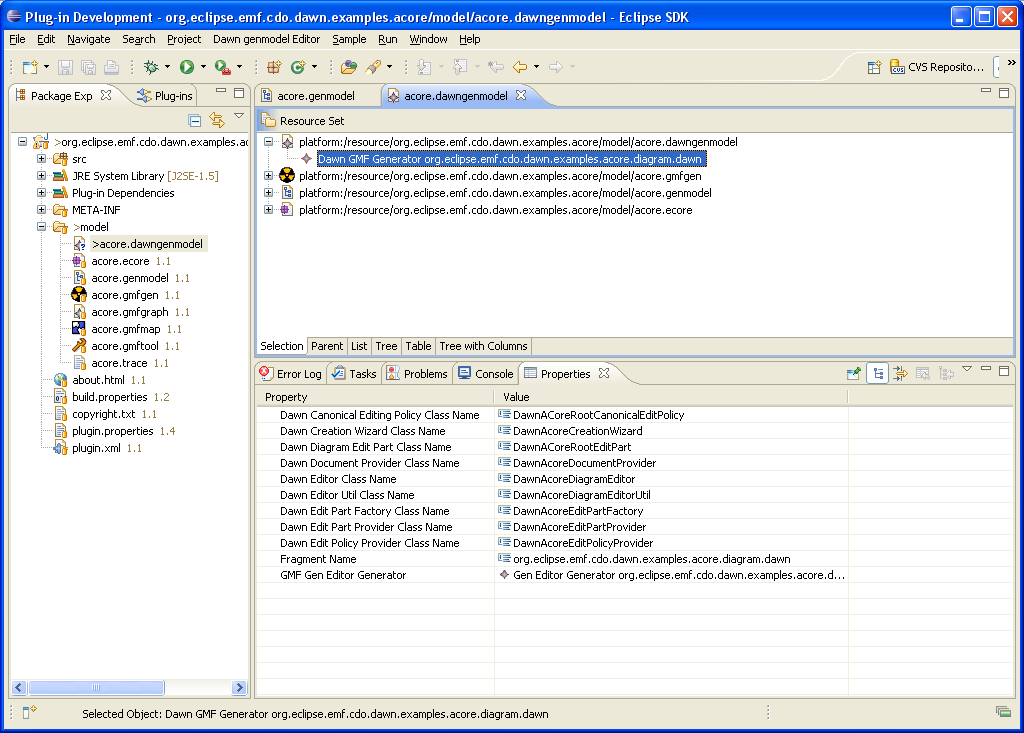Close the acore.dawngenmodel editor tab
The image size is (1024, 733).
pyautogui.click(x=520, y=95)
